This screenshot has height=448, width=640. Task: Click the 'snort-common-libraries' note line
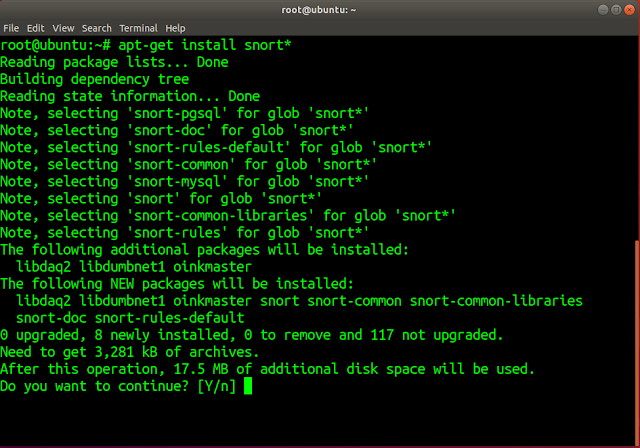(x=228, y=215)
